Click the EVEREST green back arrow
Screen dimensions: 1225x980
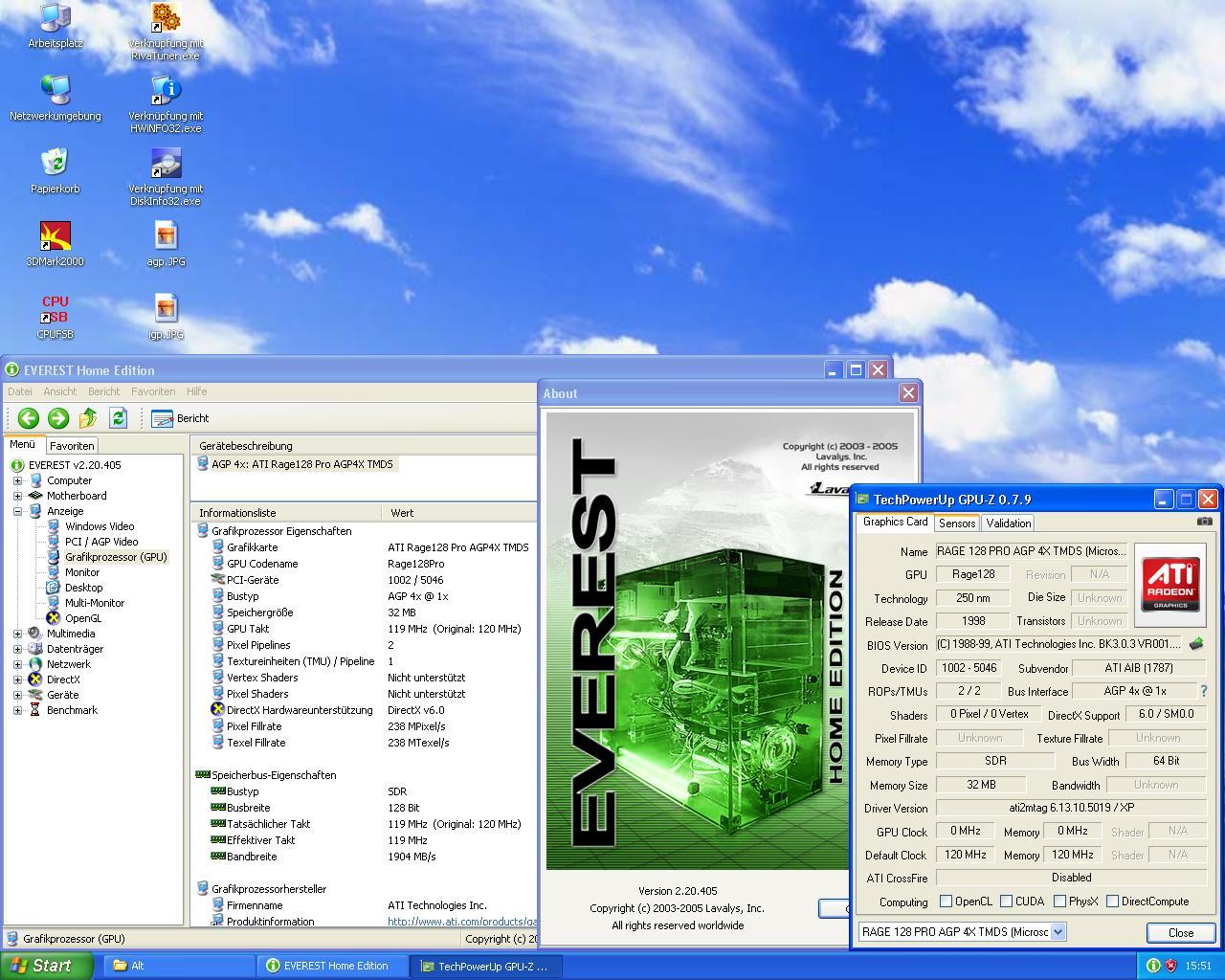point(28,418)
